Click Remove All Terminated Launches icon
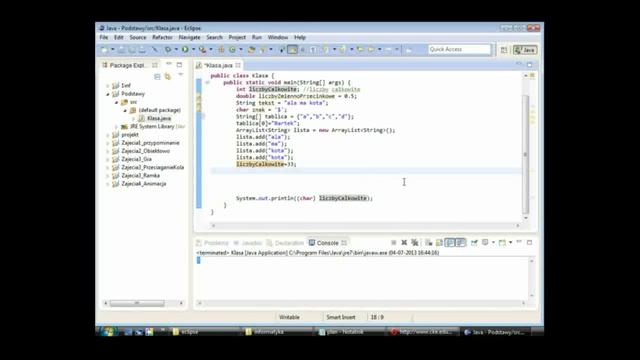The width and height of the screenshot is (640, 360). (415, 242)
